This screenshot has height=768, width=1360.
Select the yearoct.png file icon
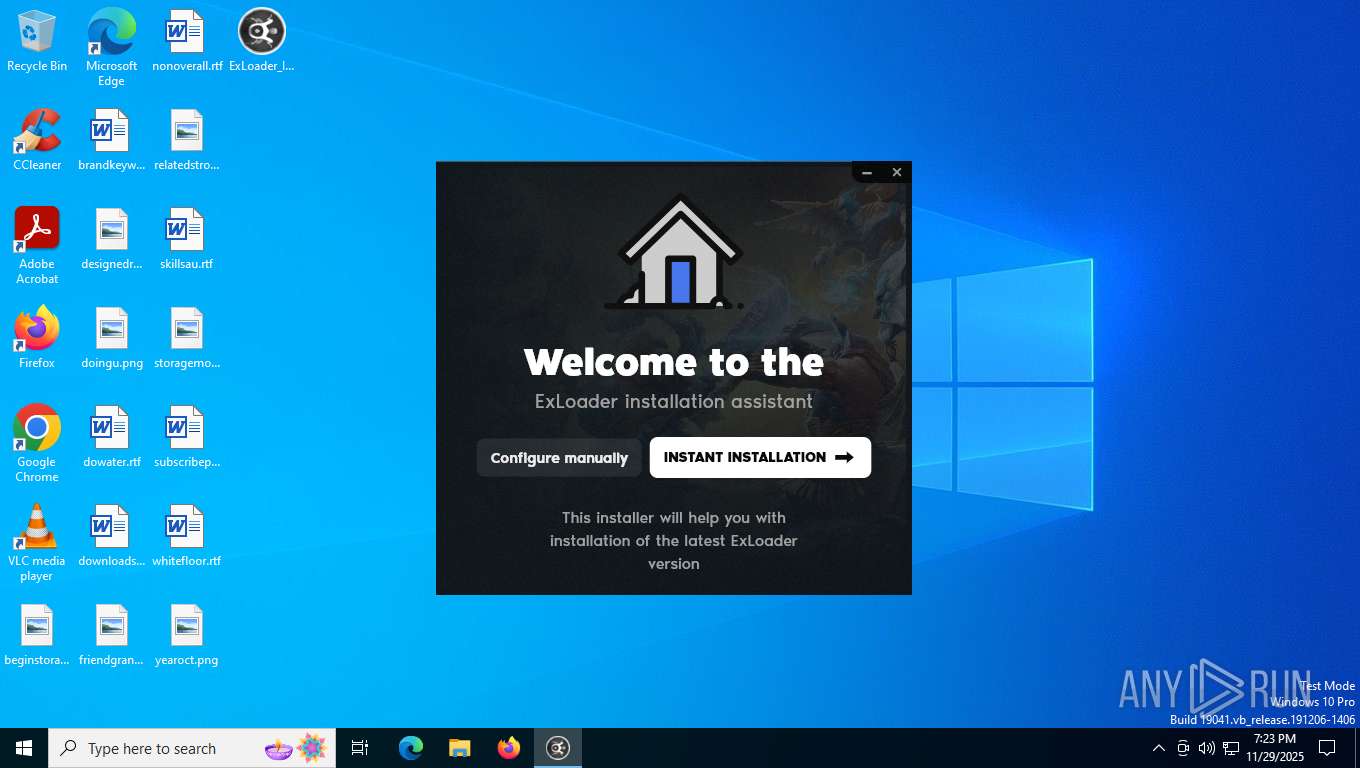pyautogui.click(x=187, y=635)
